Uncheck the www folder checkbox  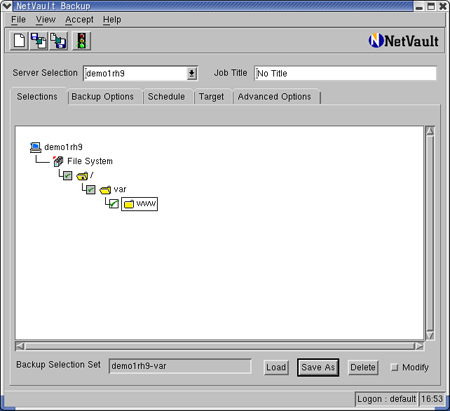point(114,204)
